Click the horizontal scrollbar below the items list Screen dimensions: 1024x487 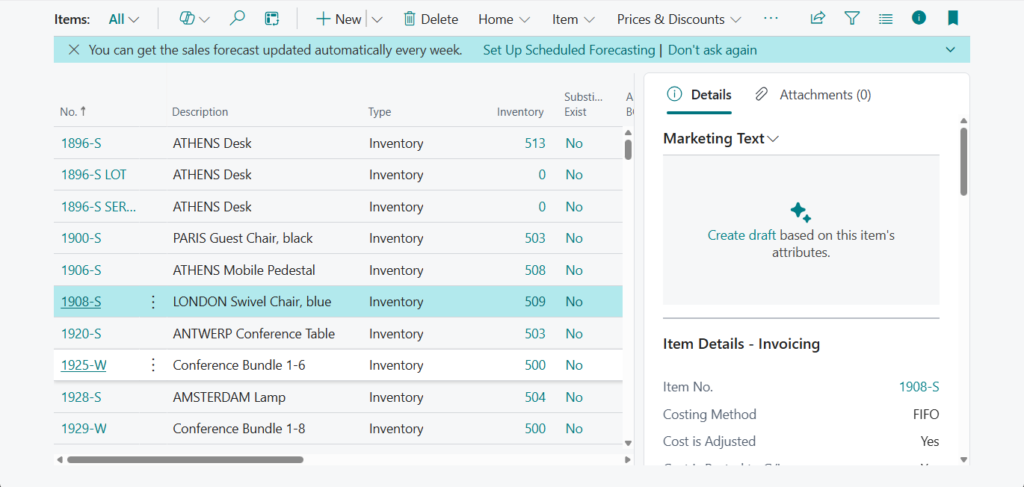click(x=184, y=460)
